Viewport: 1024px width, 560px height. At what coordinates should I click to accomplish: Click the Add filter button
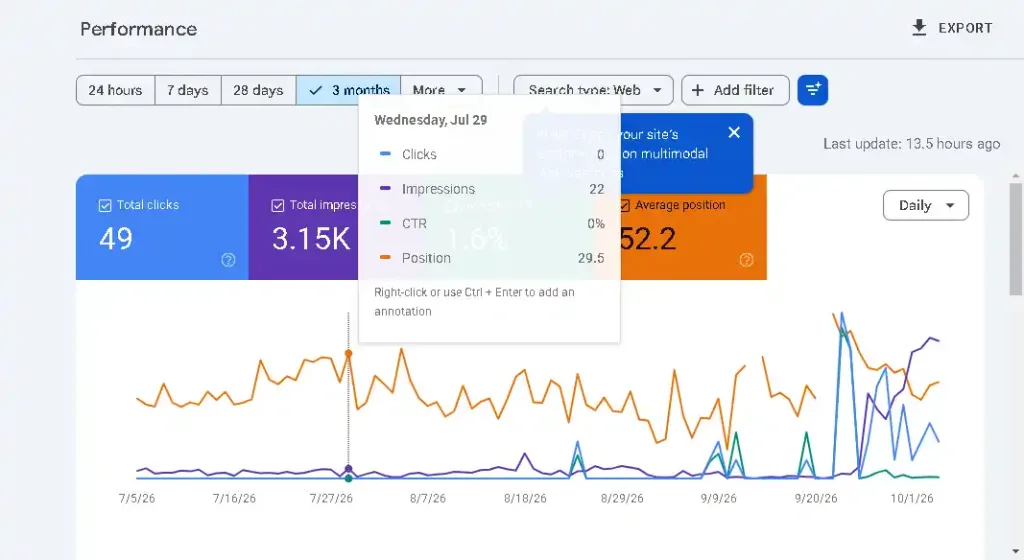tap(735, 90)
